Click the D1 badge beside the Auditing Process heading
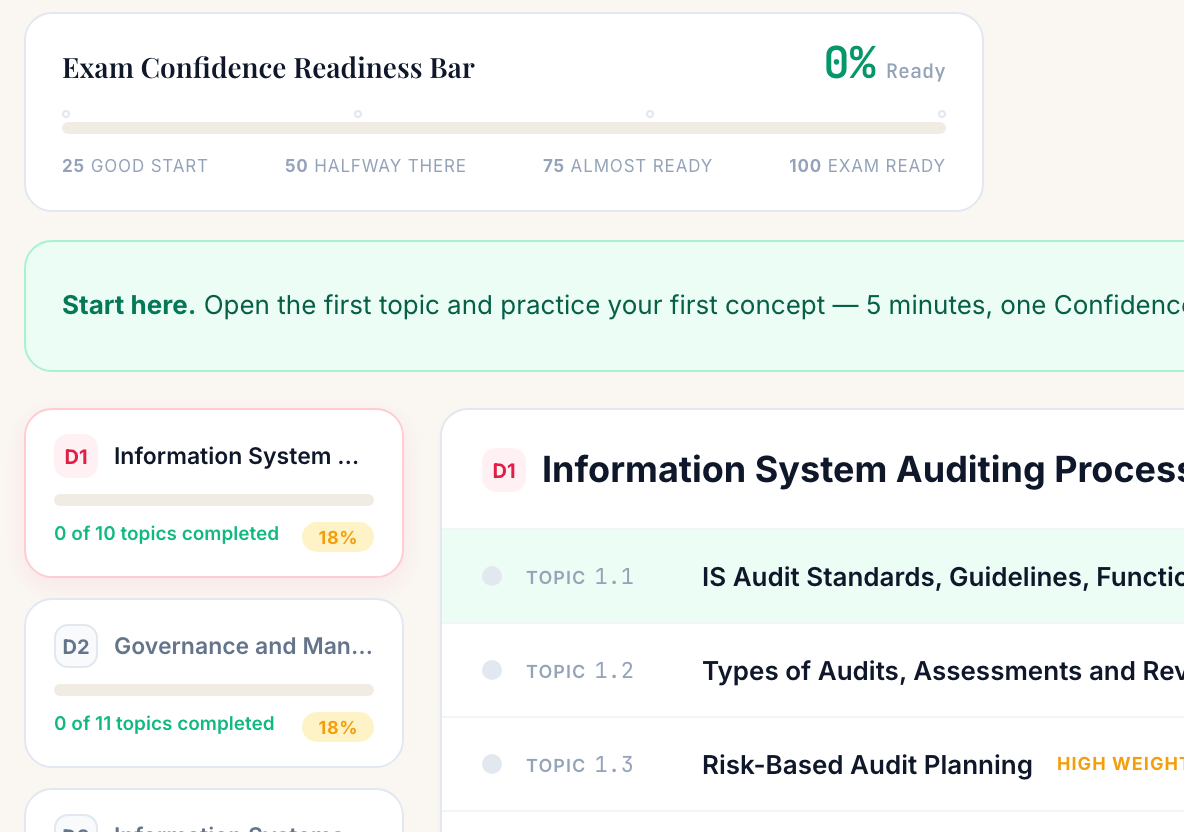Screen dimensions: 1184x832 504,470
